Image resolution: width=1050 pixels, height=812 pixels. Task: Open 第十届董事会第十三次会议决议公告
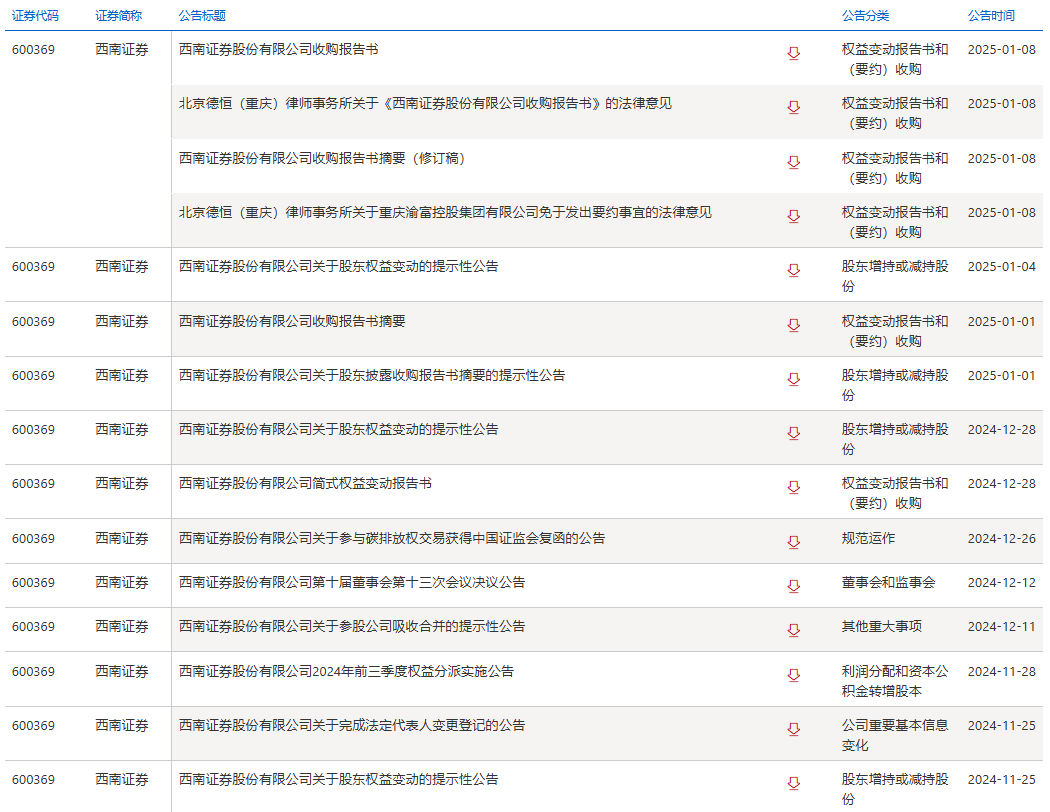(x=352, y=582)
